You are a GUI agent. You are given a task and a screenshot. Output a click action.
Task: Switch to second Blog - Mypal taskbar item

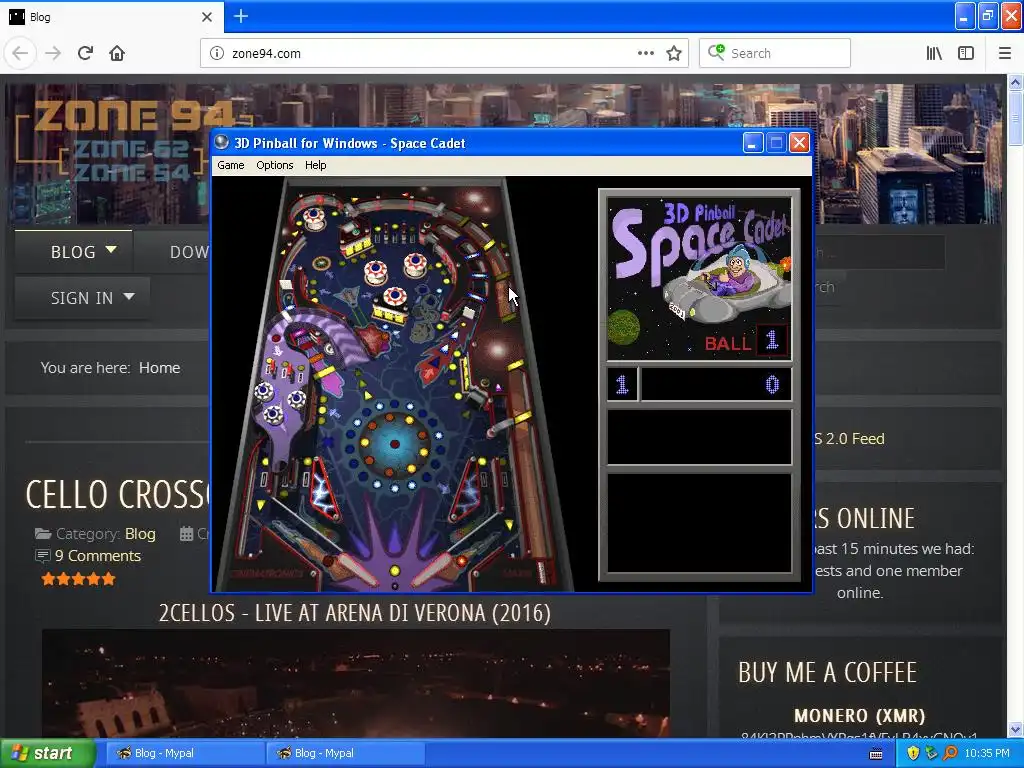tap(345, 754)
